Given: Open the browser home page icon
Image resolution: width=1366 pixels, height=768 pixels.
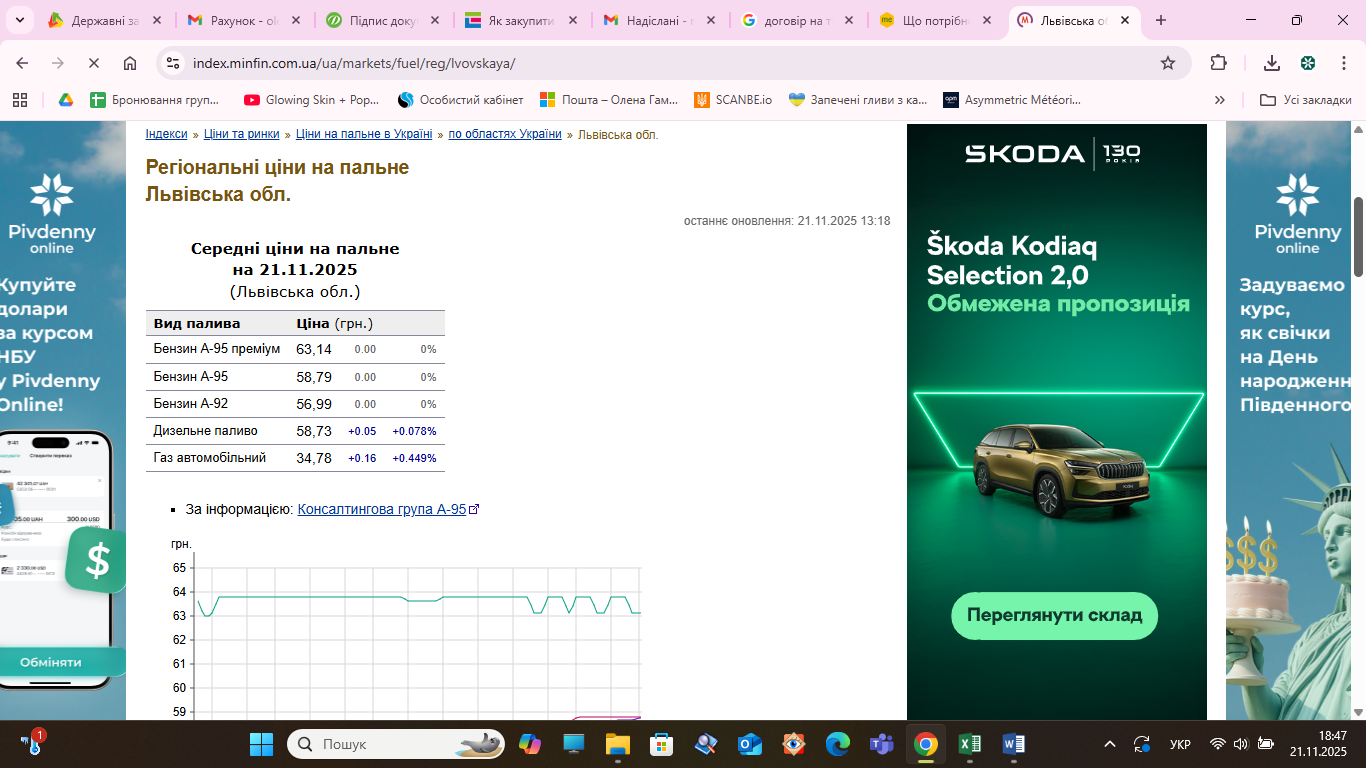Looking at the screenshot, I should 130,63.
